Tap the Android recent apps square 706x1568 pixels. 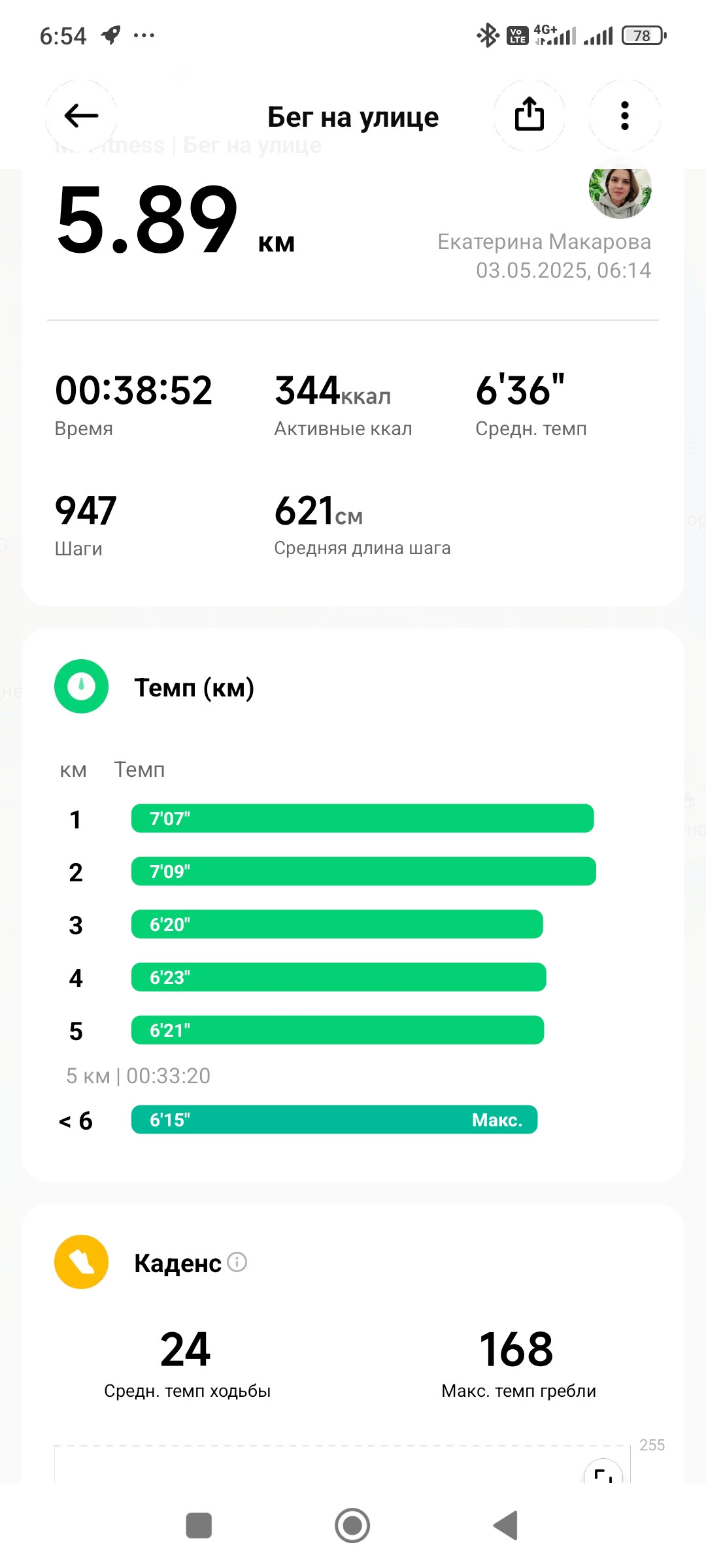tap(199, 1526)
